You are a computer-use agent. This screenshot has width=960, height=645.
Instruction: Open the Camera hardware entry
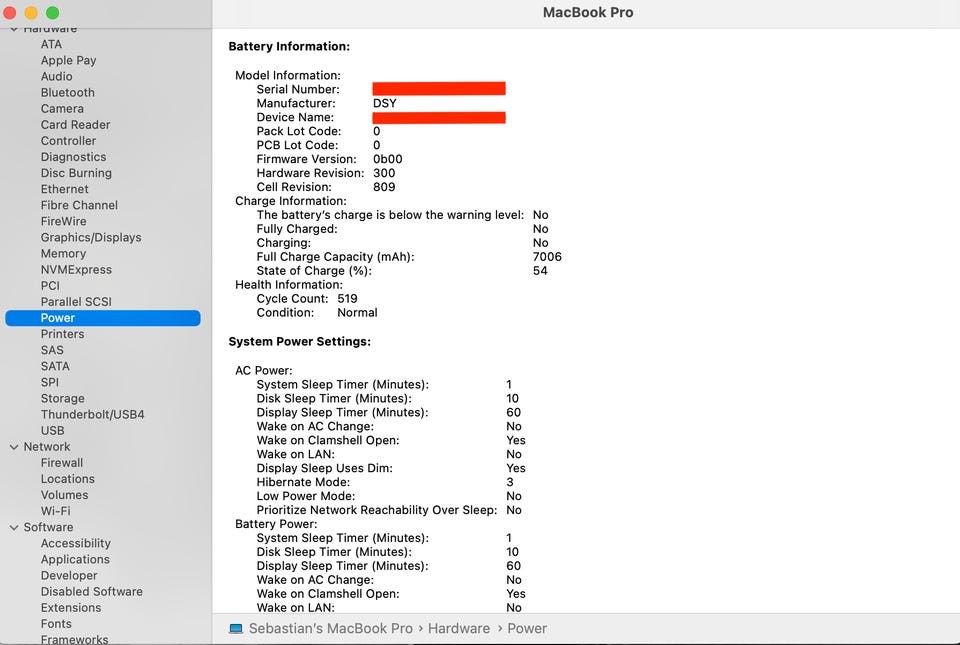[62, 108]
